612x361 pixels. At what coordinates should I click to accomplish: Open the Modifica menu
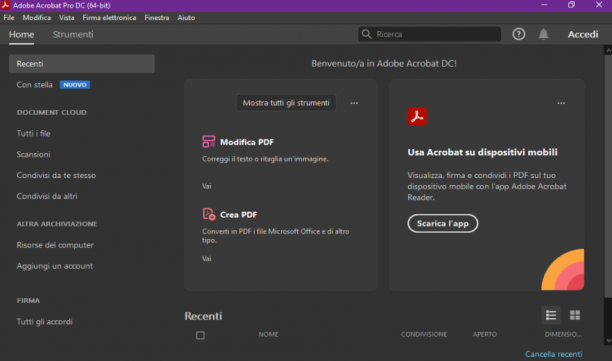pos(37,18)
